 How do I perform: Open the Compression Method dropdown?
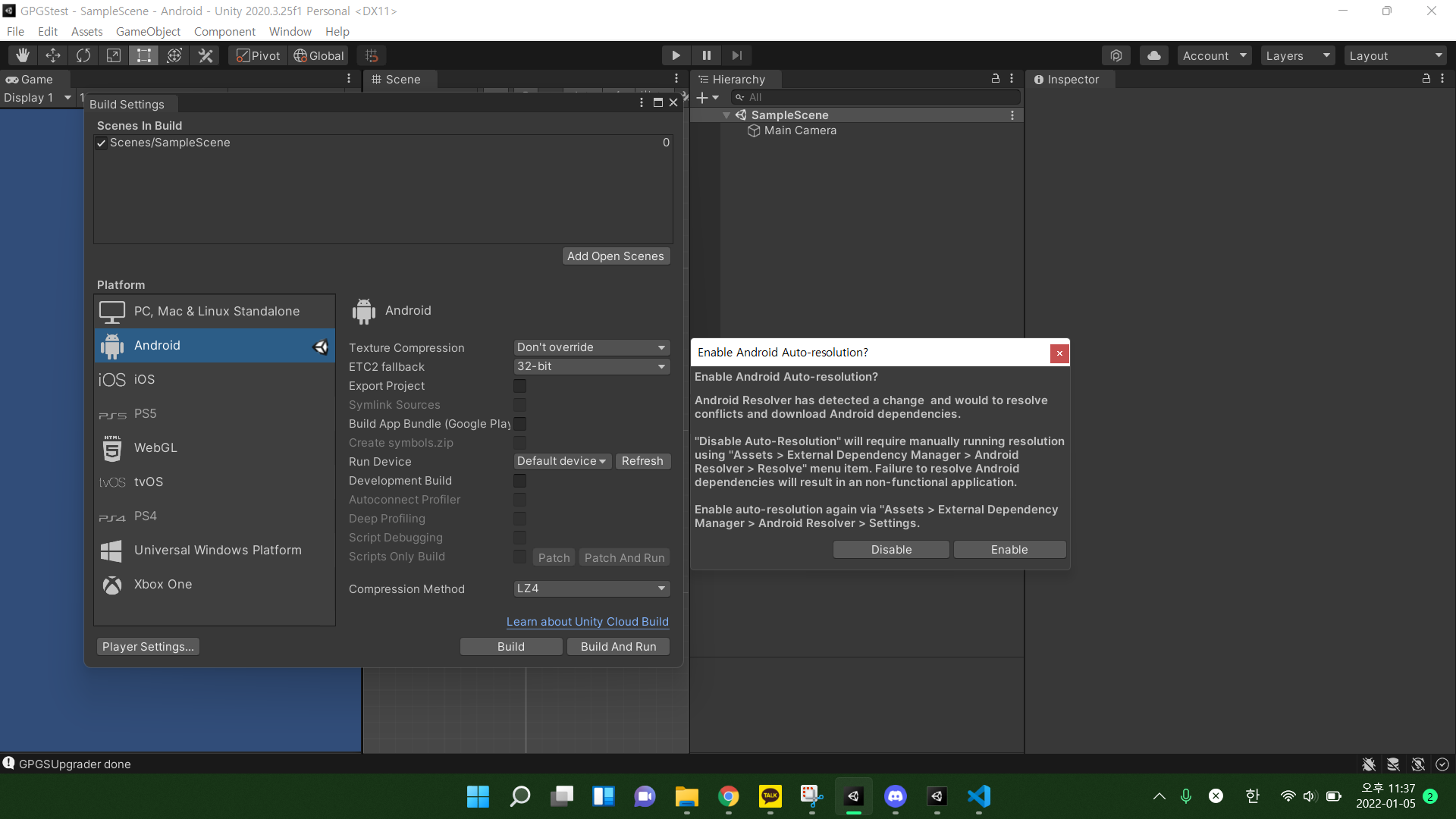tap(591, 588)
